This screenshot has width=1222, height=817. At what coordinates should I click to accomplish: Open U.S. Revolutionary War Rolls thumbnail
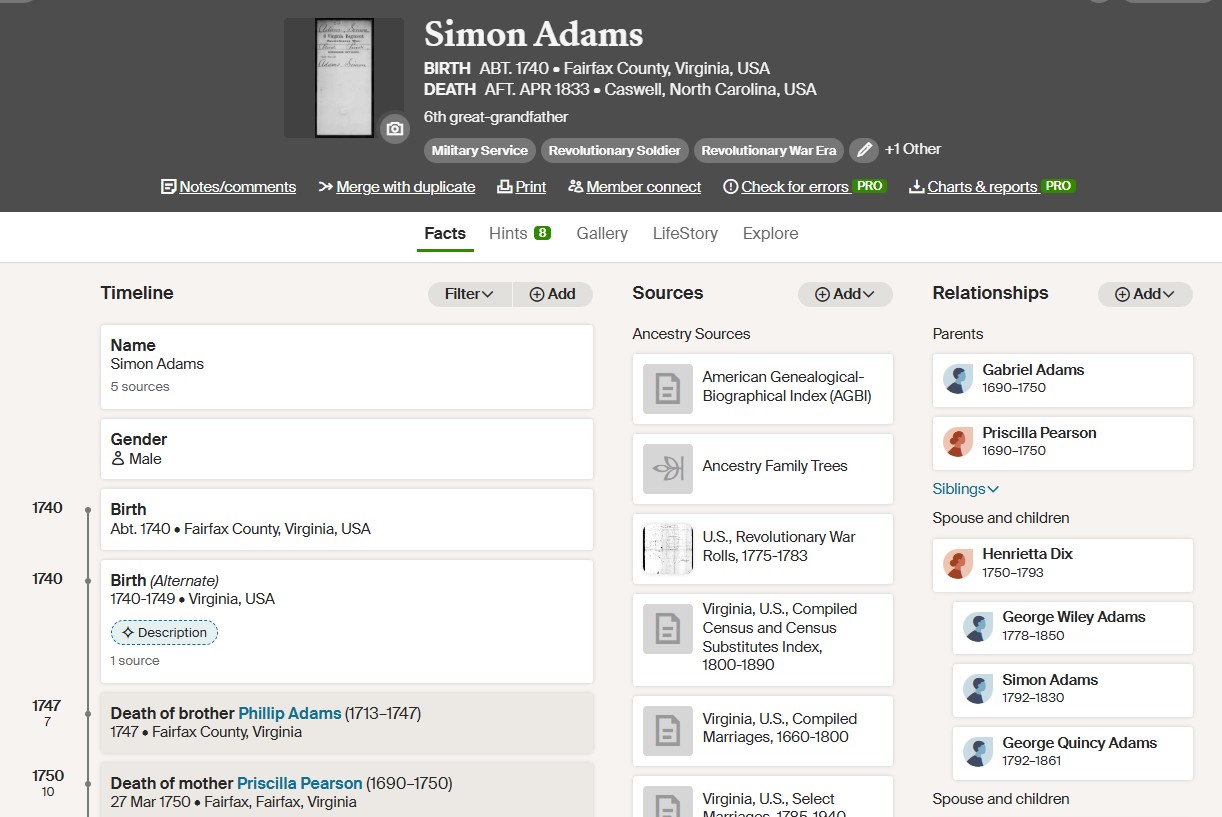coord(668,548)
